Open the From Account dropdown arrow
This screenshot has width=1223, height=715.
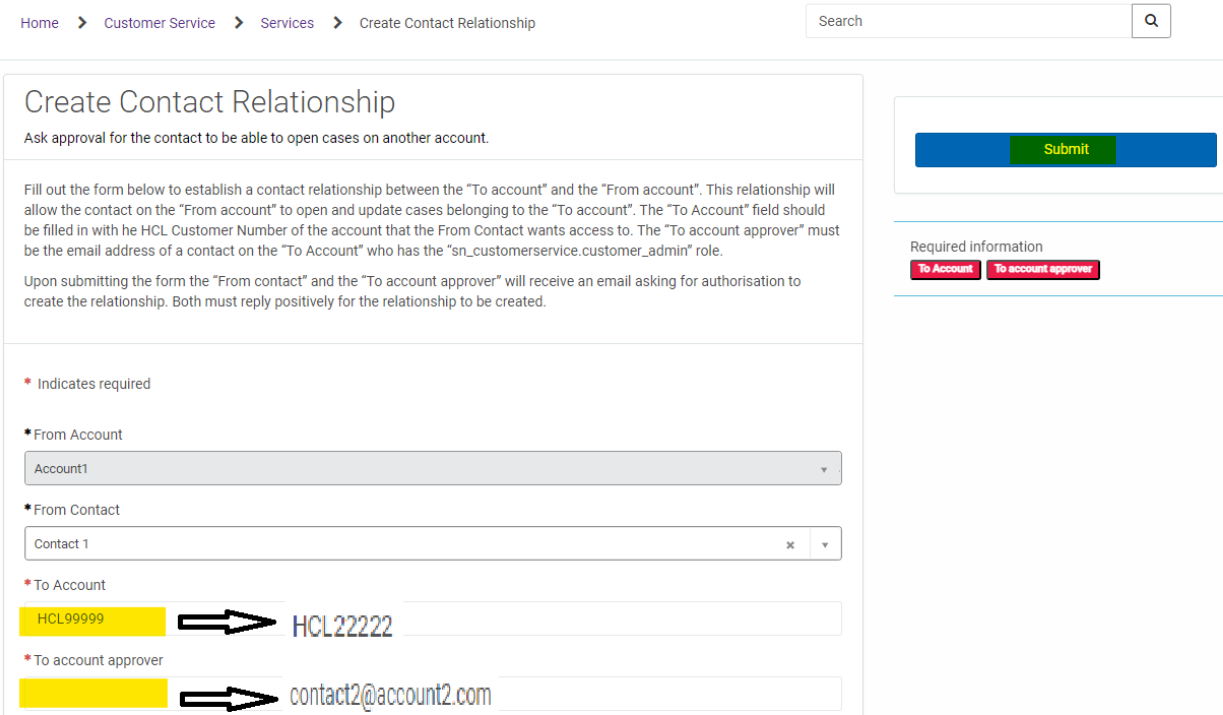point(824,469)
